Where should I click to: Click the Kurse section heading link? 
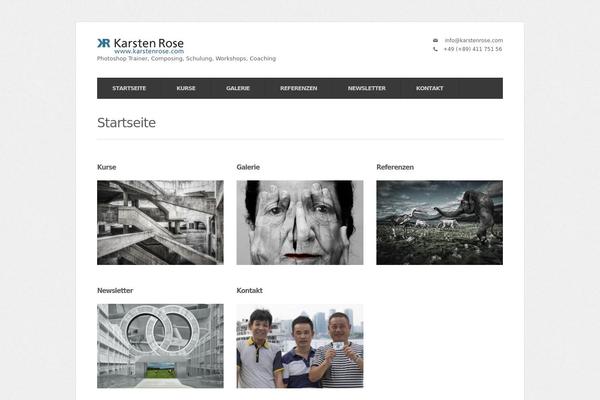pyautogui.click(x=107, y=167)
